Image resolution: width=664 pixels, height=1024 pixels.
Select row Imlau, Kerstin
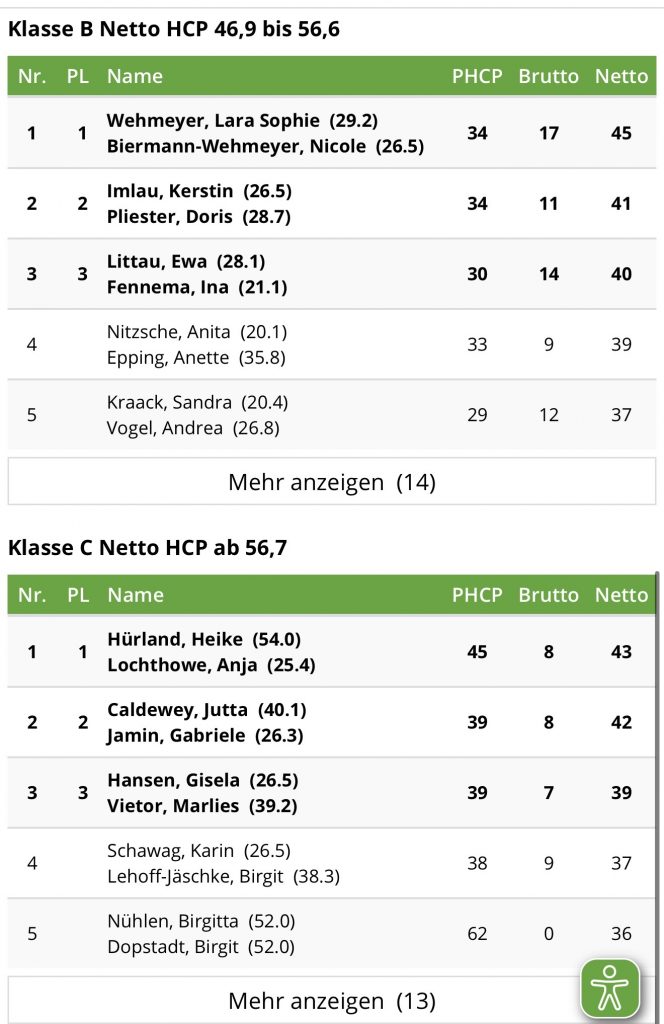332,204
